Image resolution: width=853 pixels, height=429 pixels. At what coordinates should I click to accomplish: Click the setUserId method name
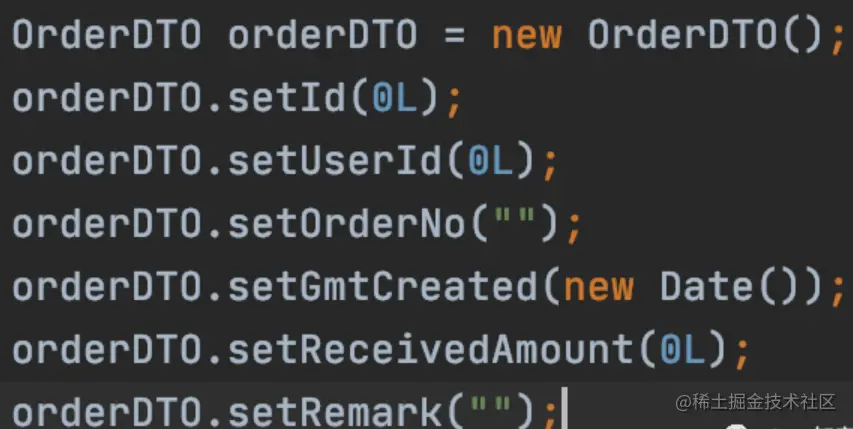[335, 163]
